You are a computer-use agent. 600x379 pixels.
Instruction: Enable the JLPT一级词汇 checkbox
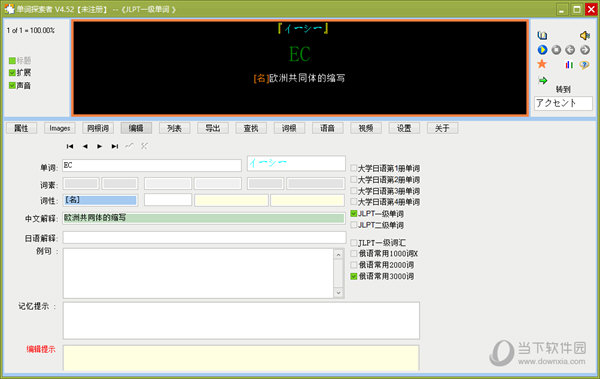tap(354, 242)
